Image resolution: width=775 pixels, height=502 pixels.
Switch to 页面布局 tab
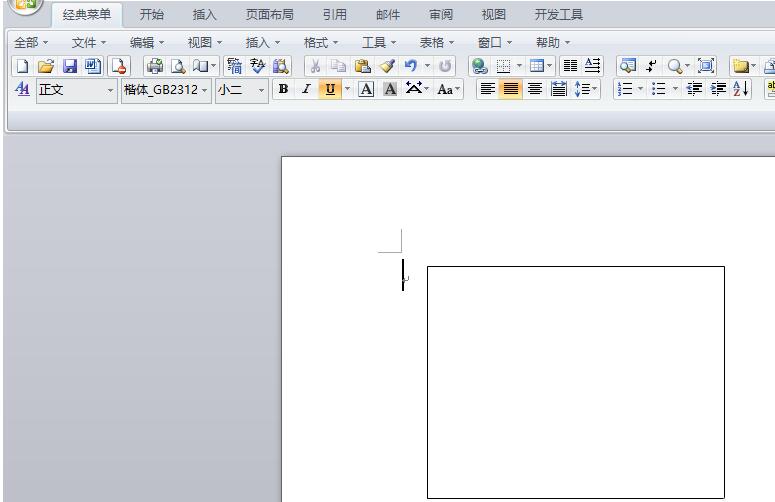(270, 15)
